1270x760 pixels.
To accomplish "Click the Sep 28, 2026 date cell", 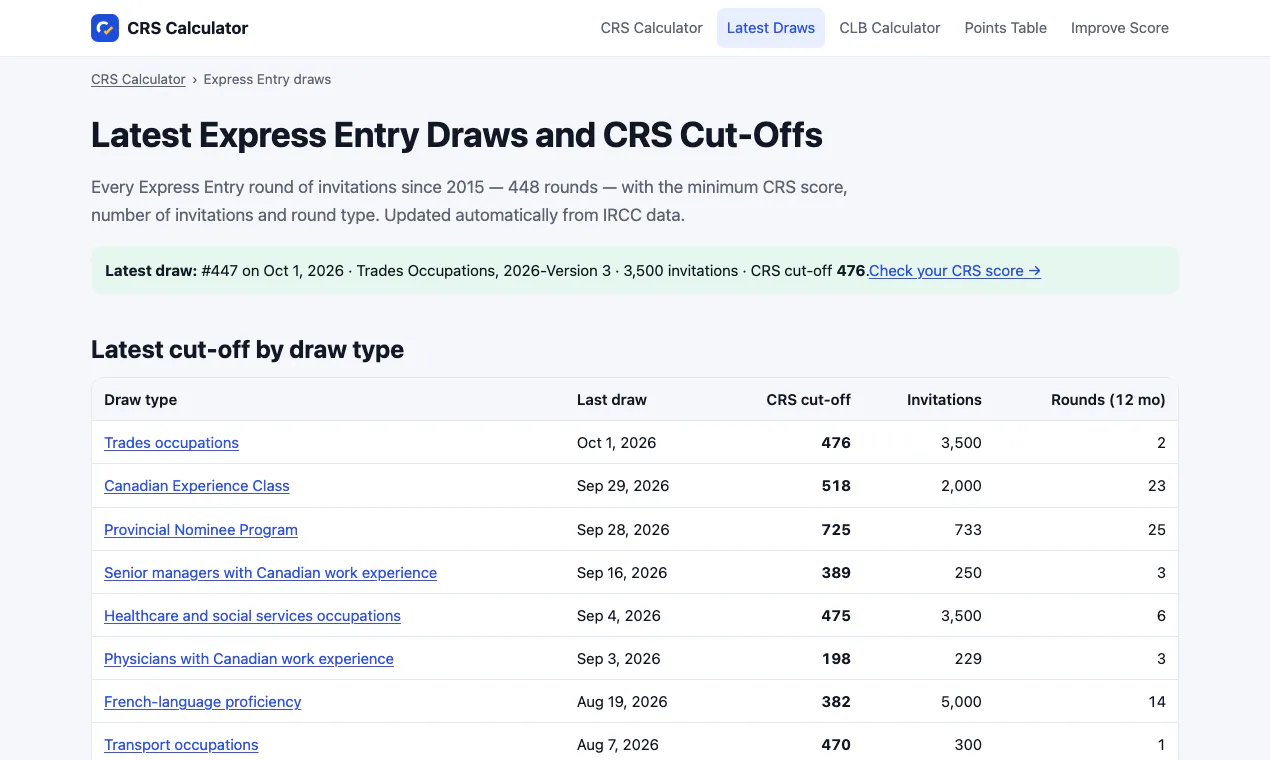I will click(623, 530).
